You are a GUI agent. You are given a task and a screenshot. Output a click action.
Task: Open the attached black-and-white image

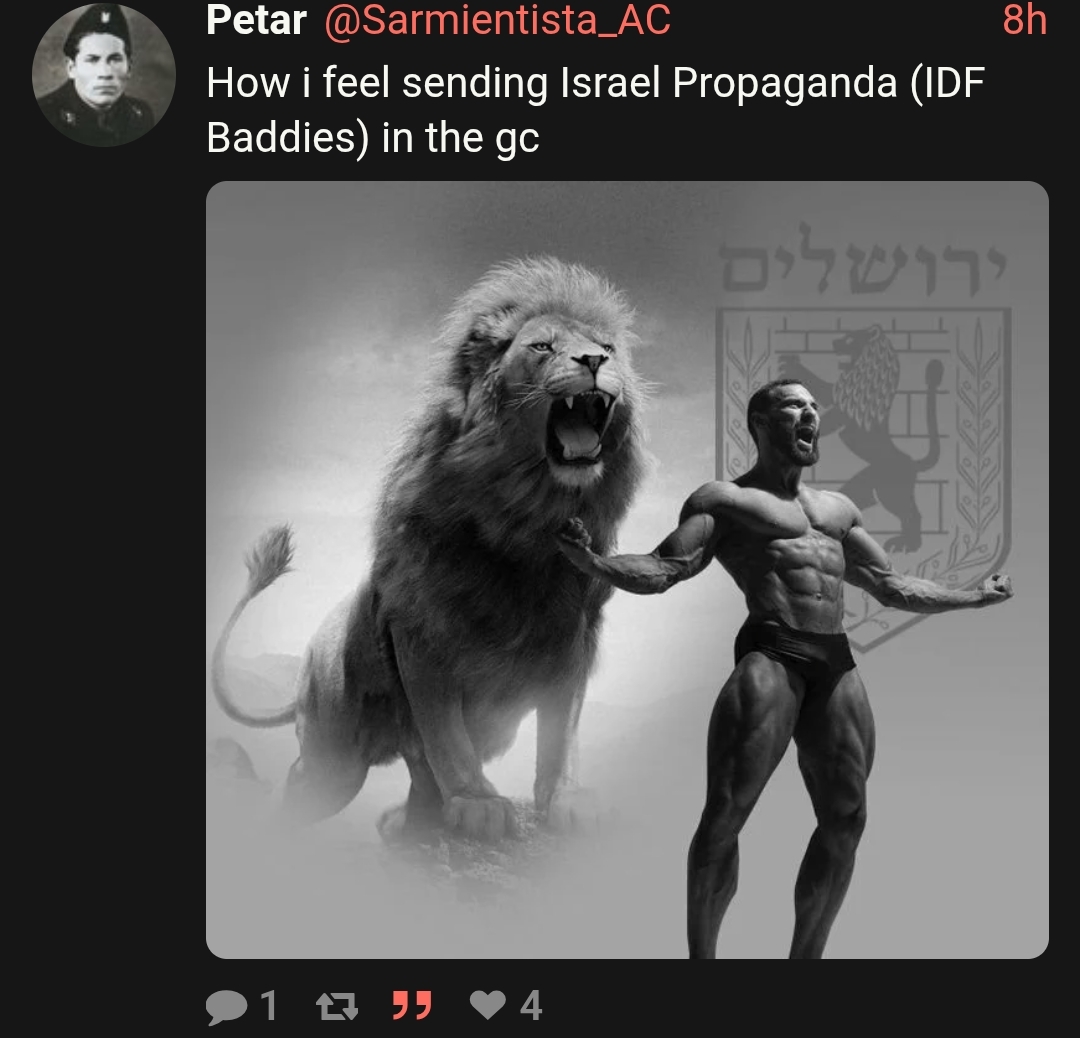click(x=627, y=570)
